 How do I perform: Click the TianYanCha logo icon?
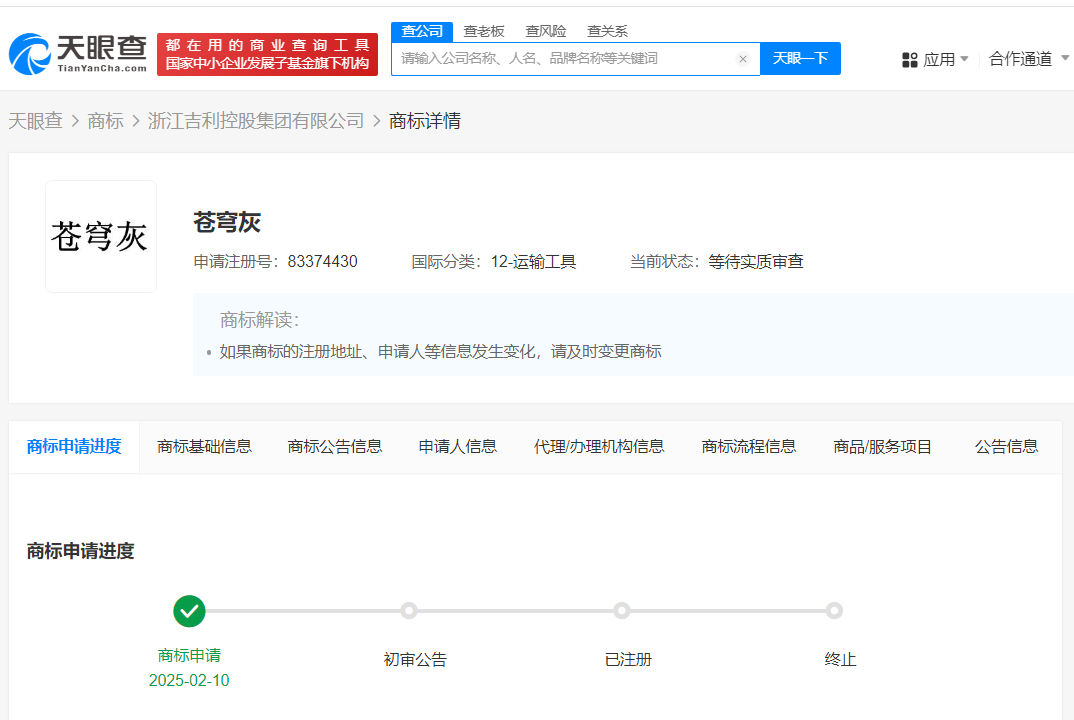pyautogui.click(x=29, y=54)
